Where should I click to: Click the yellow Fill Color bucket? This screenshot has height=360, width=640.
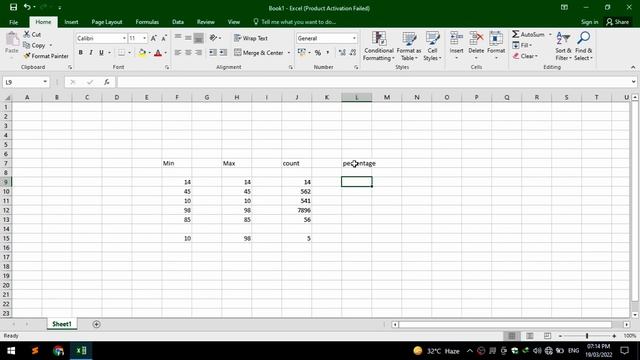pos(142,53)
